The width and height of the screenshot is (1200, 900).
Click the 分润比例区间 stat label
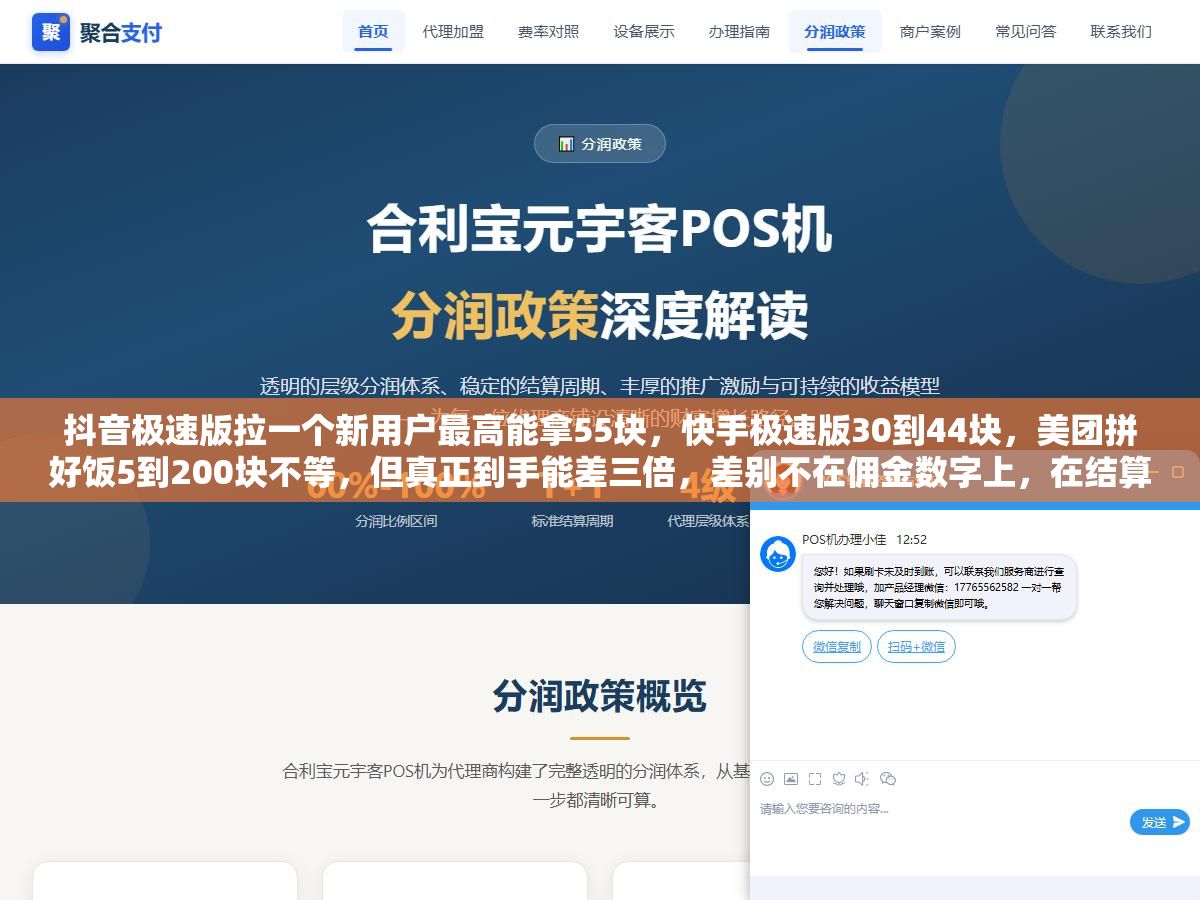coord(396,521)
